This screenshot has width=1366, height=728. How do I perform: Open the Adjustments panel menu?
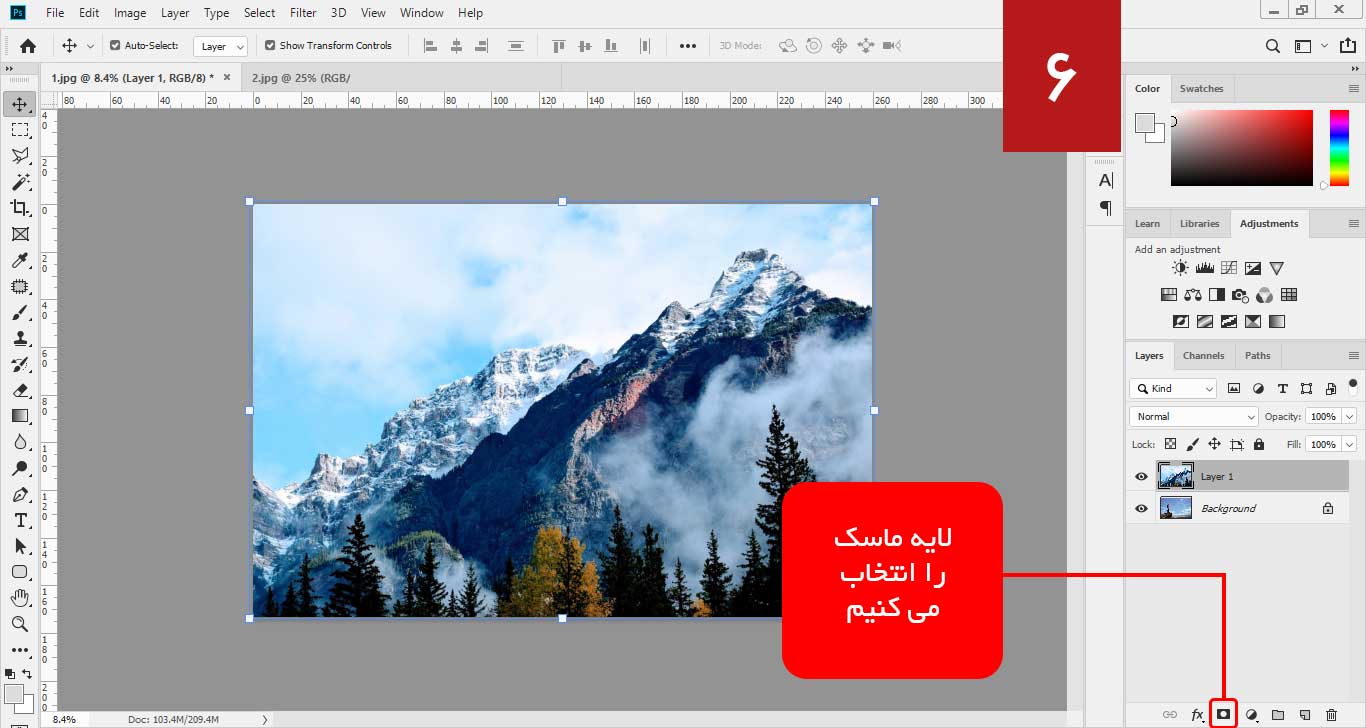coord(1353,223)
